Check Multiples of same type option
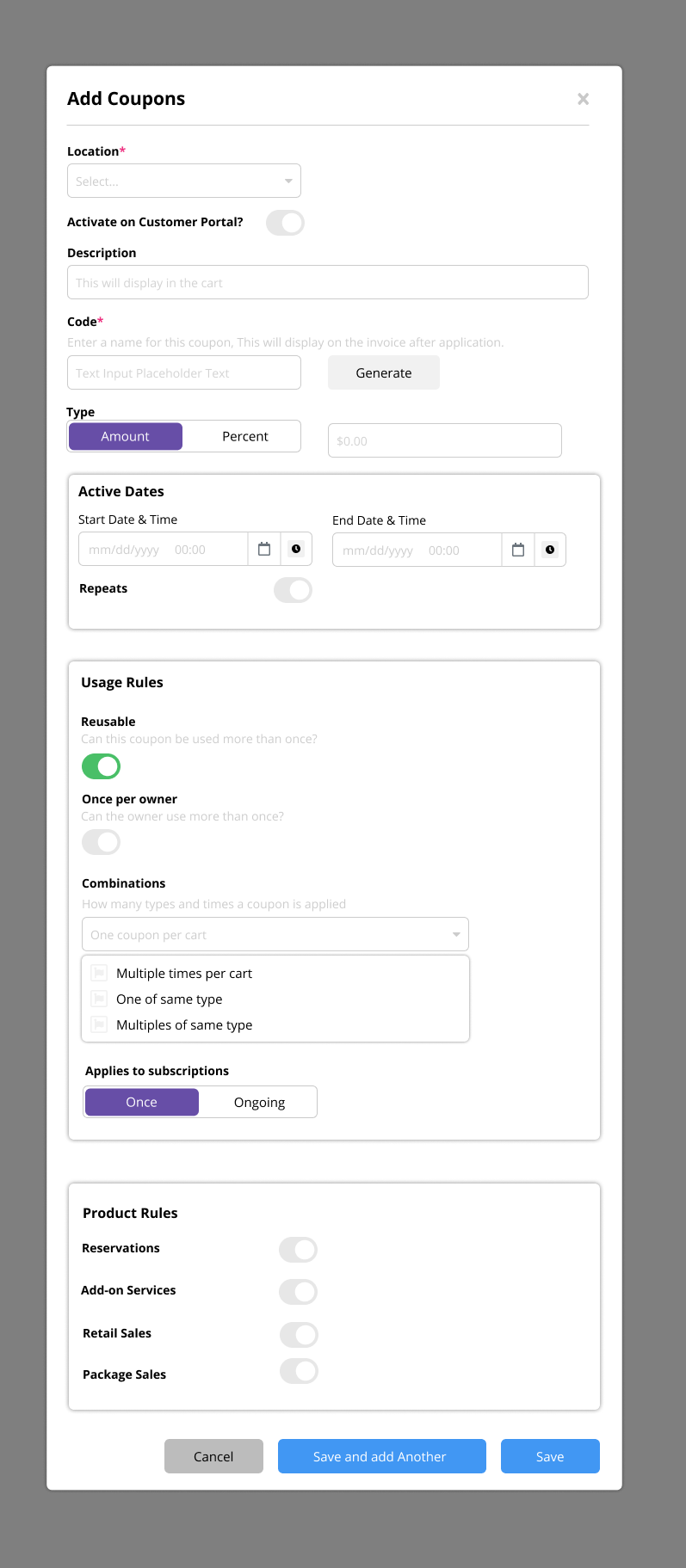The height and width of the screenshot is (1568, 686). 99,1025
